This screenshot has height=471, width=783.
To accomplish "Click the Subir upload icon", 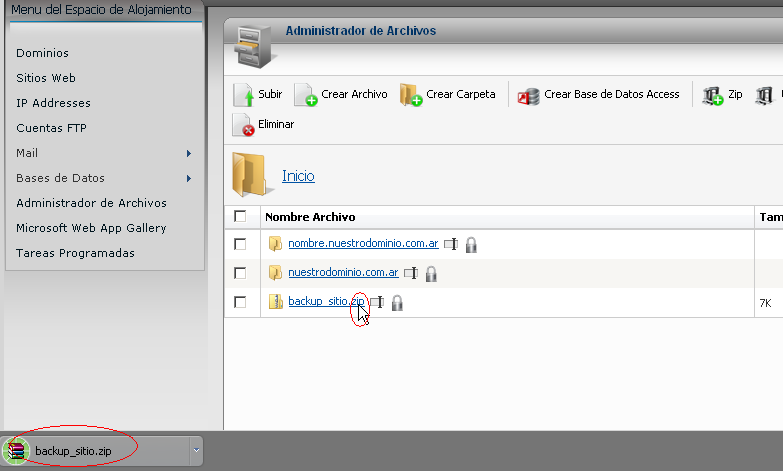I will tap(243, 95).
